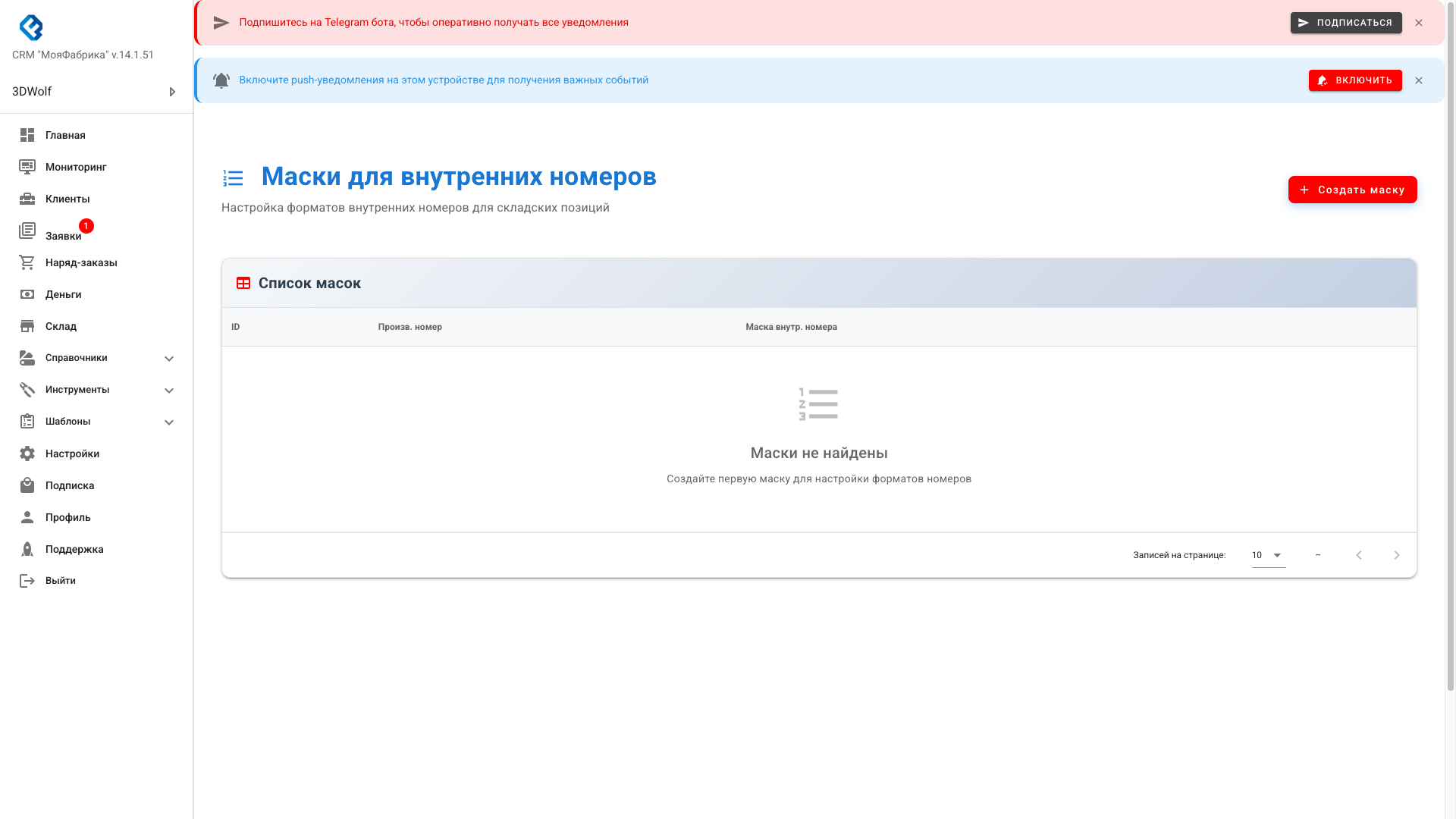This screenshot has width=1456, height=819.
Task: Expand the Шаблоны section
Action: tap(168, 422)
